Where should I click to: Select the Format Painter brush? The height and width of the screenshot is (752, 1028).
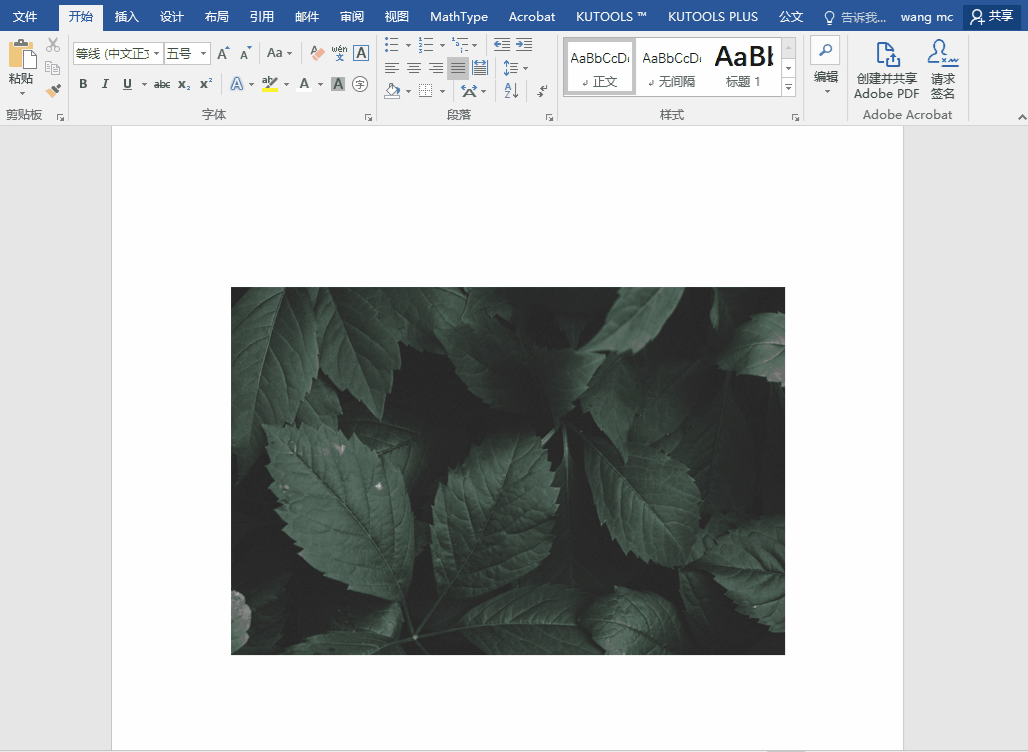53,90
